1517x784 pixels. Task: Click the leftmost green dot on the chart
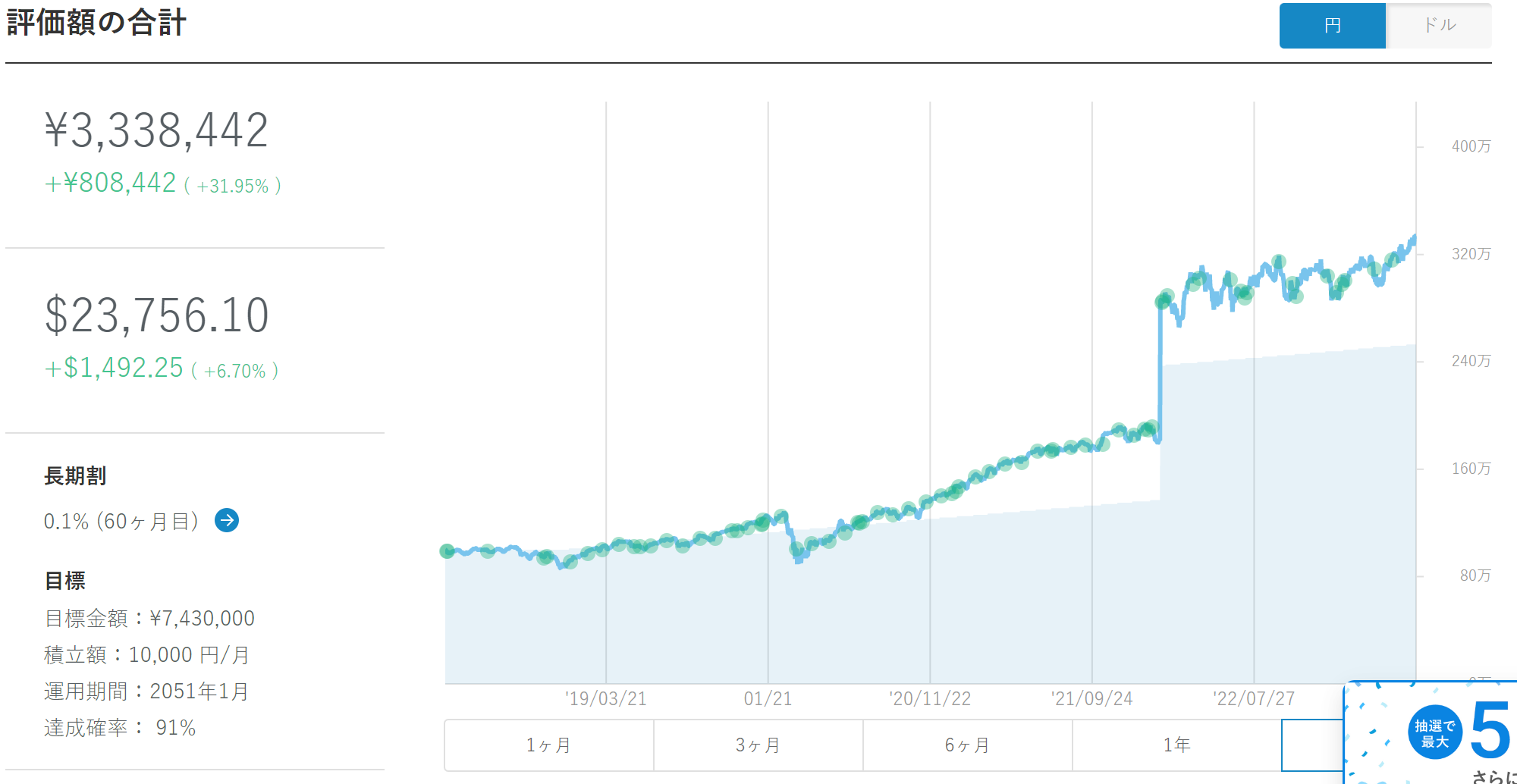[x=448, y=551]
